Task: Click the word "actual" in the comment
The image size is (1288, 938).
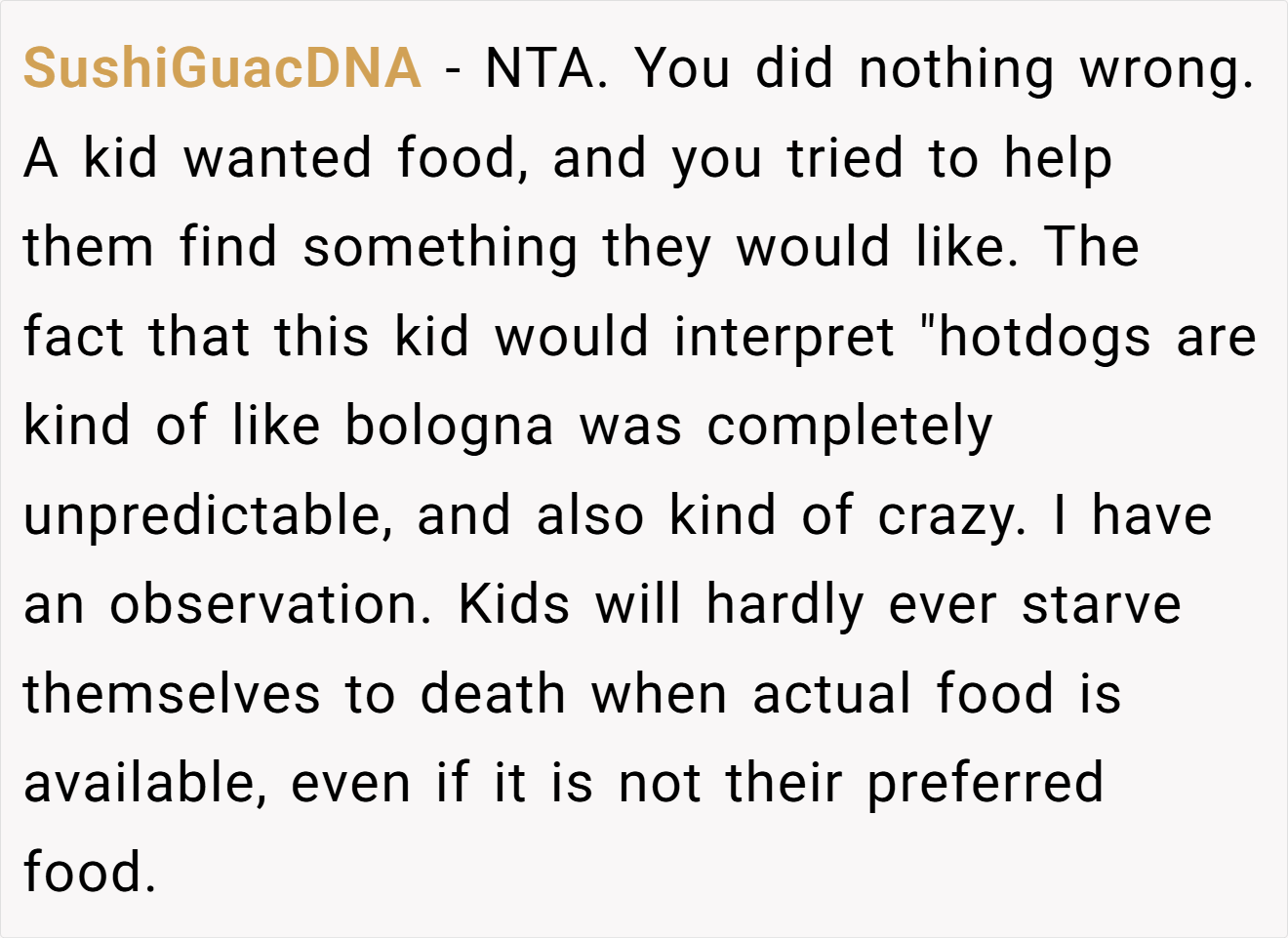Action: click(x=831, y=695)
